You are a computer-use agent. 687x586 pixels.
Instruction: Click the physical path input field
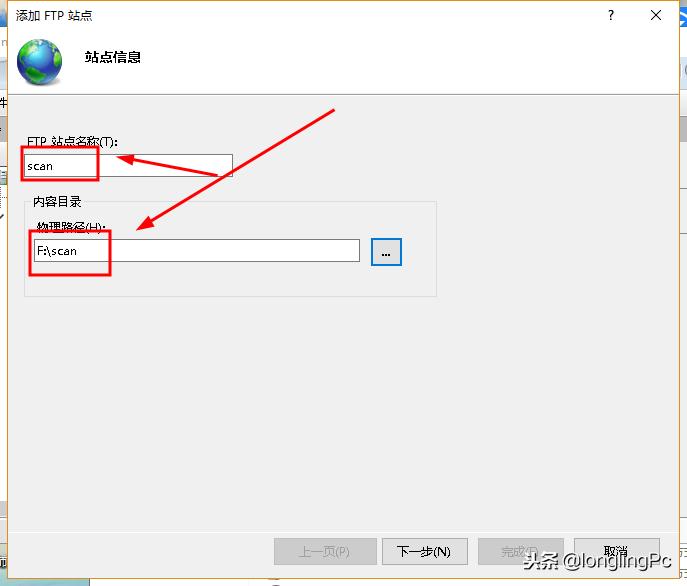coord(197,251)
